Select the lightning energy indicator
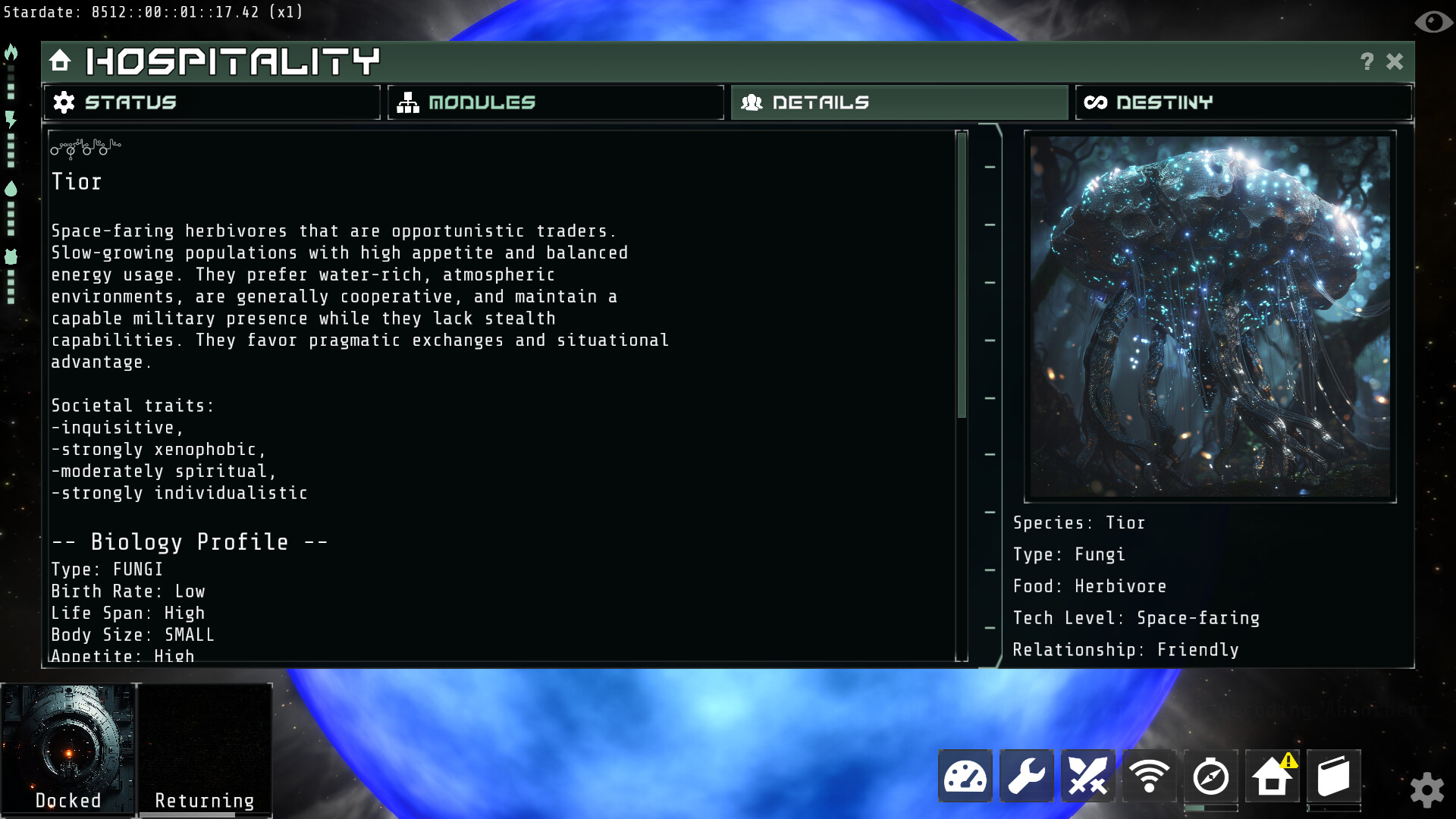Screen dimensions: 1456x819 click(x=11, y=118)
